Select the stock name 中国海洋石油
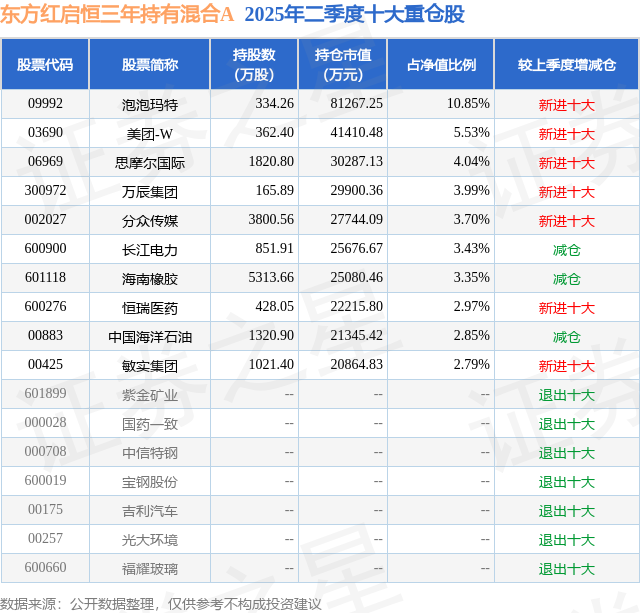Image resolution: width=640 pixels, height=613 pixels. pyautogui.click(x=150, y=337)
